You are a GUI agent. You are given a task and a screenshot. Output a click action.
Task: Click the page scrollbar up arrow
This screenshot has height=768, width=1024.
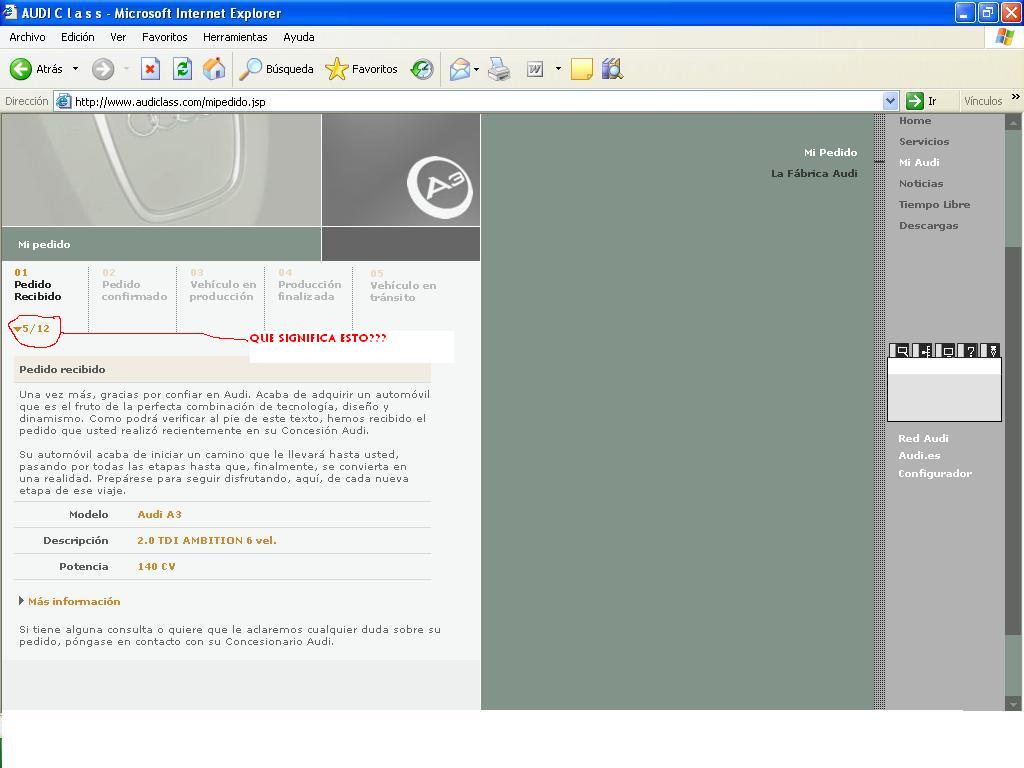point(1014,122)
